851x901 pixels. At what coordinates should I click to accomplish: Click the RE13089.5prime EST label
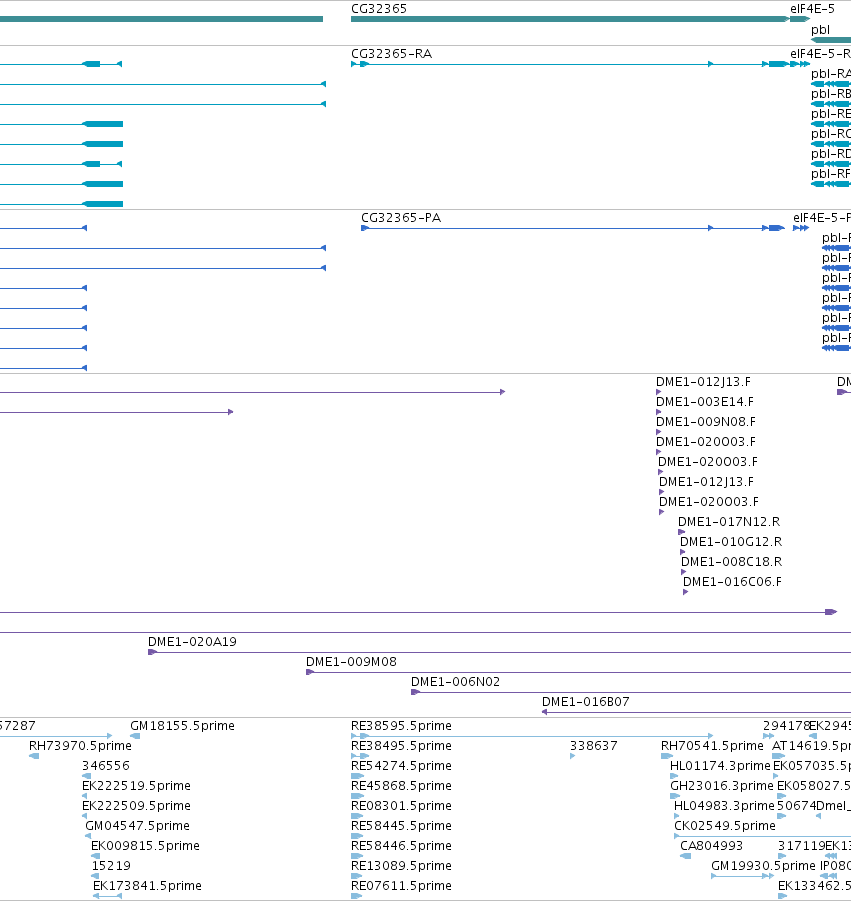click(401, 865)
